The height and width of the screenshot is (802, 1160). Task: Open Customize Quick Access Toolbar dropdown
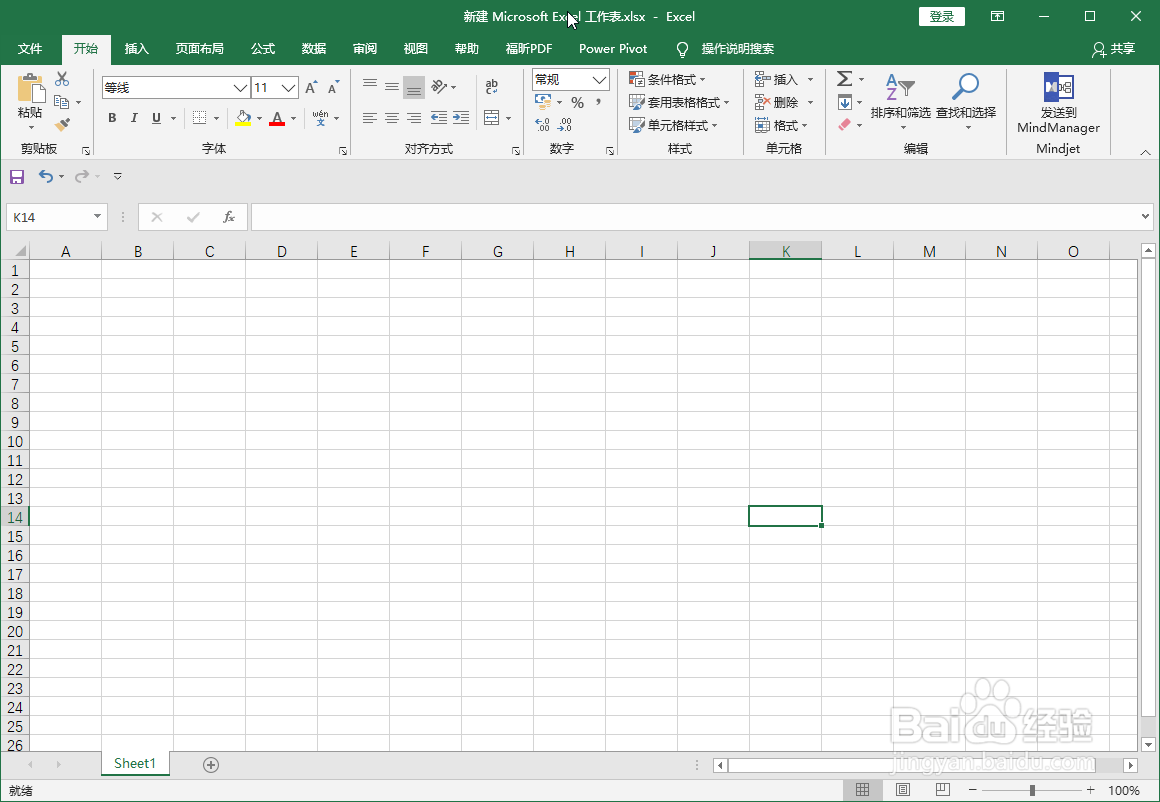click(x=118, y=176)
